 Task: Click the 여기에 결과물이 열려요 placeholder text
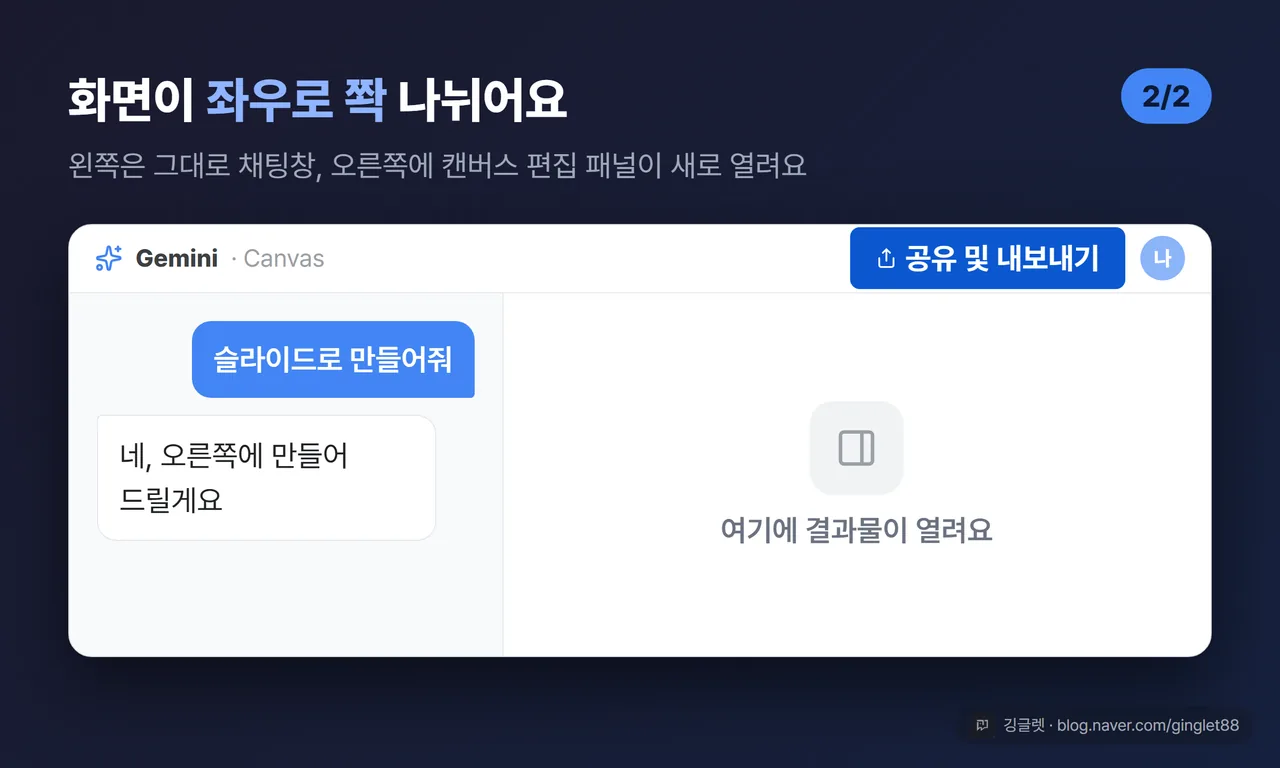pyautogui.click(x=856, y=530)
